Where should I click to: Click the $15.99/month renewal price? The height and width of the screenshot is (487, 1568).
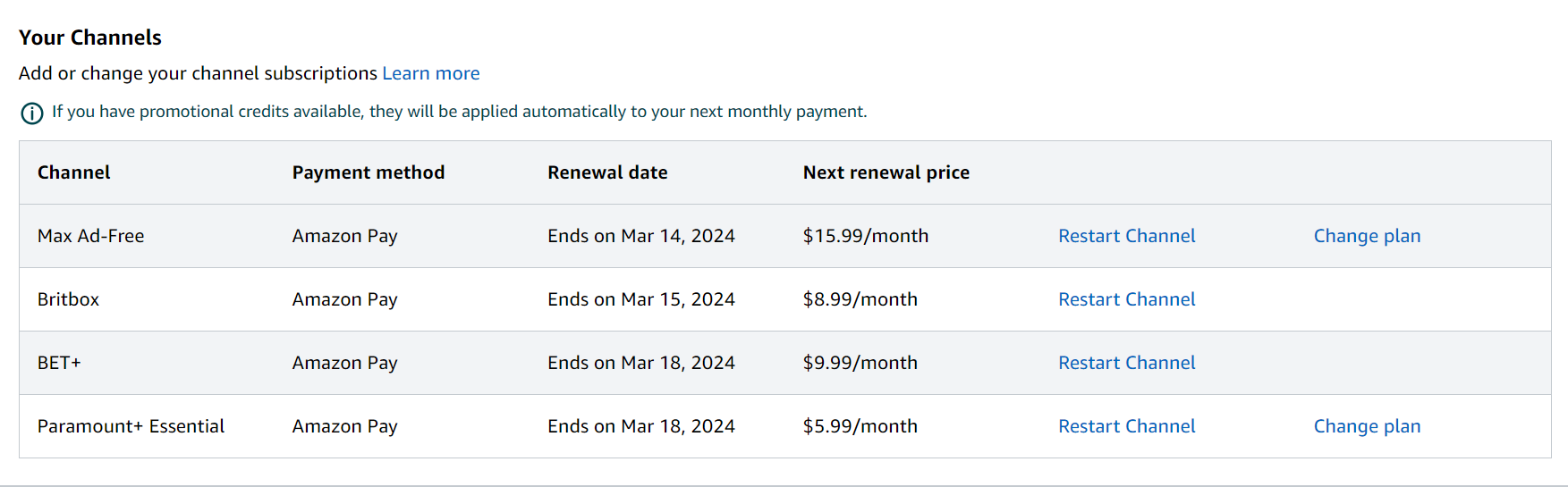click(x=865, y=236)
